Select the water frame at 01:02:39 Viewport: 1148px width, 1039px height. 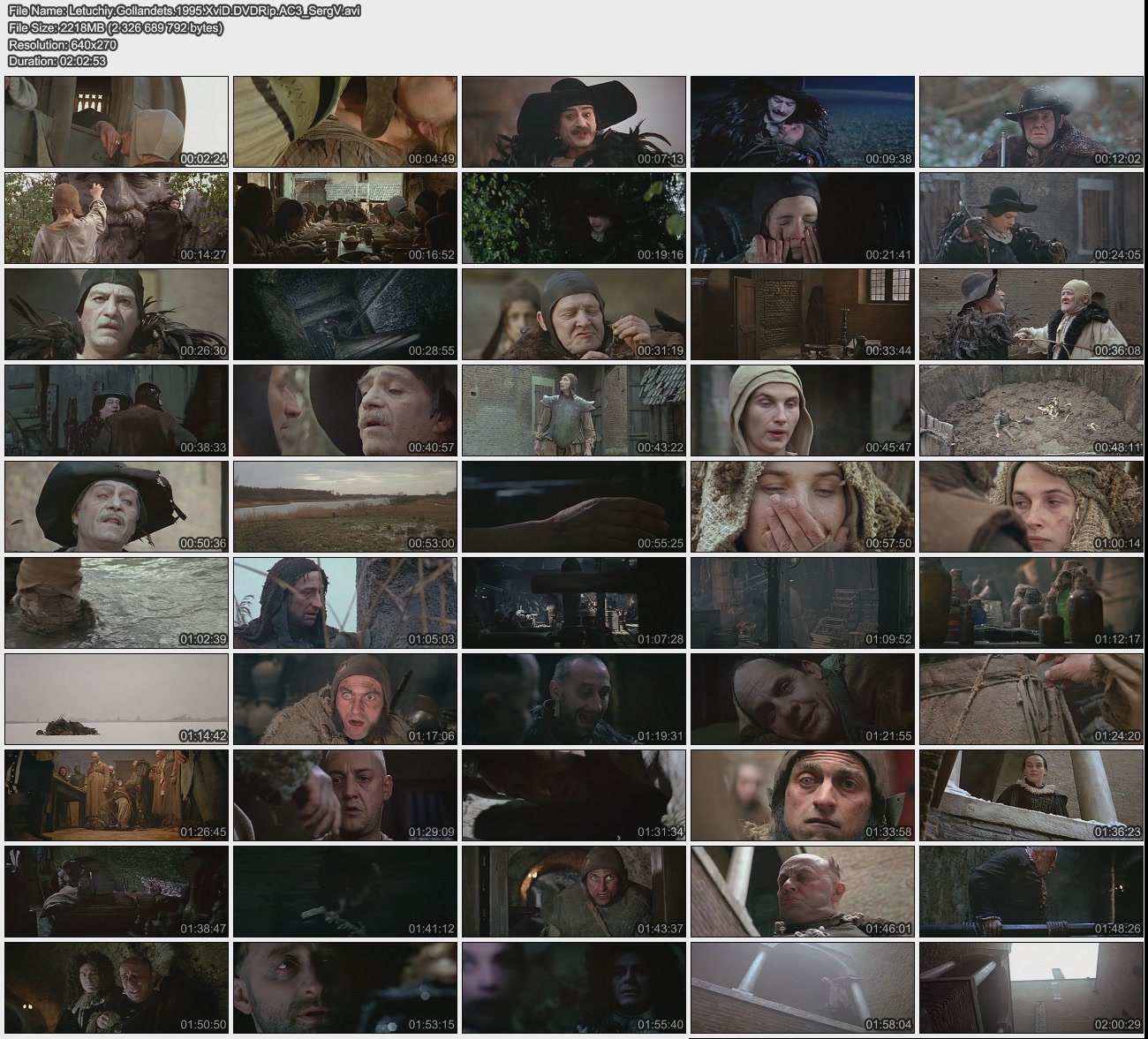pyautogui.click(x=117, y=603)
